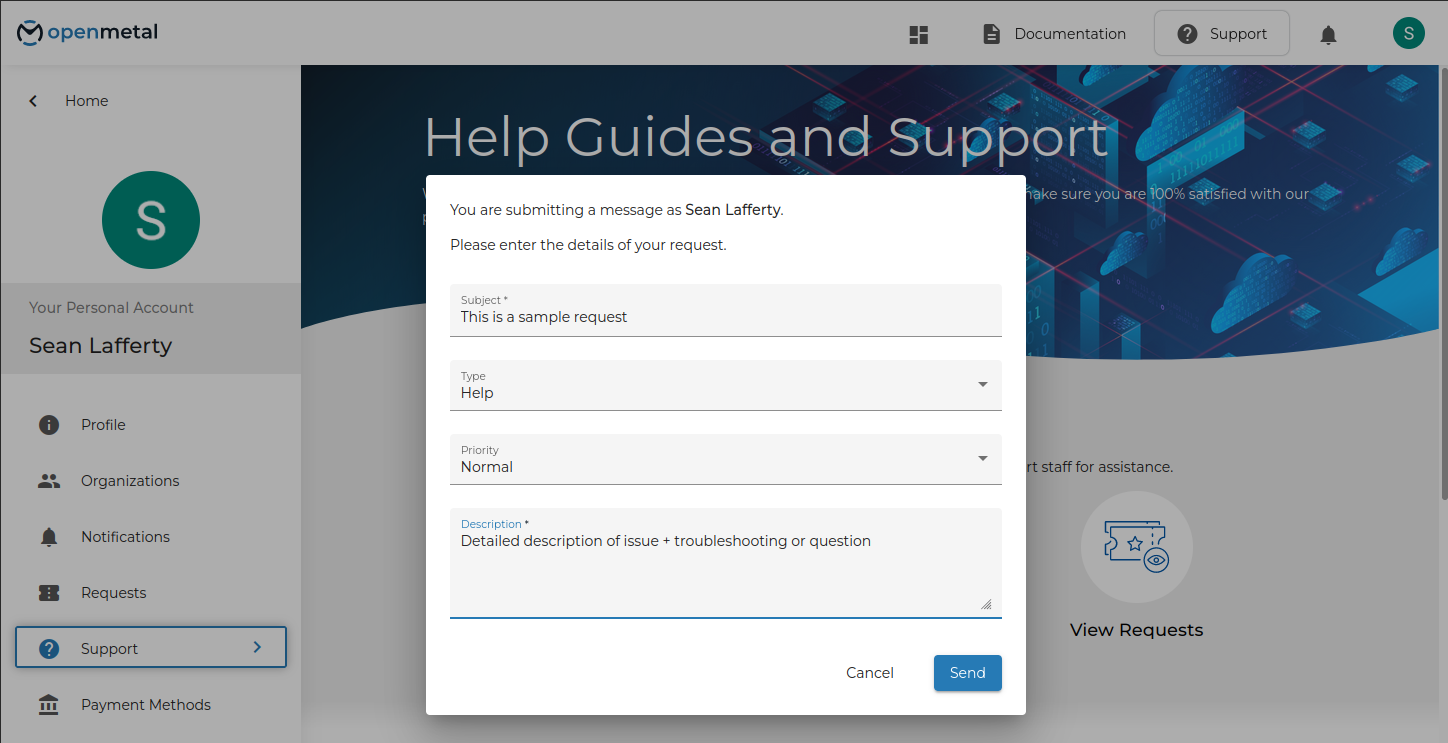1448x743 pixels.
Task: Open the Type dropdown set to Help
Action: coord(725,385)
